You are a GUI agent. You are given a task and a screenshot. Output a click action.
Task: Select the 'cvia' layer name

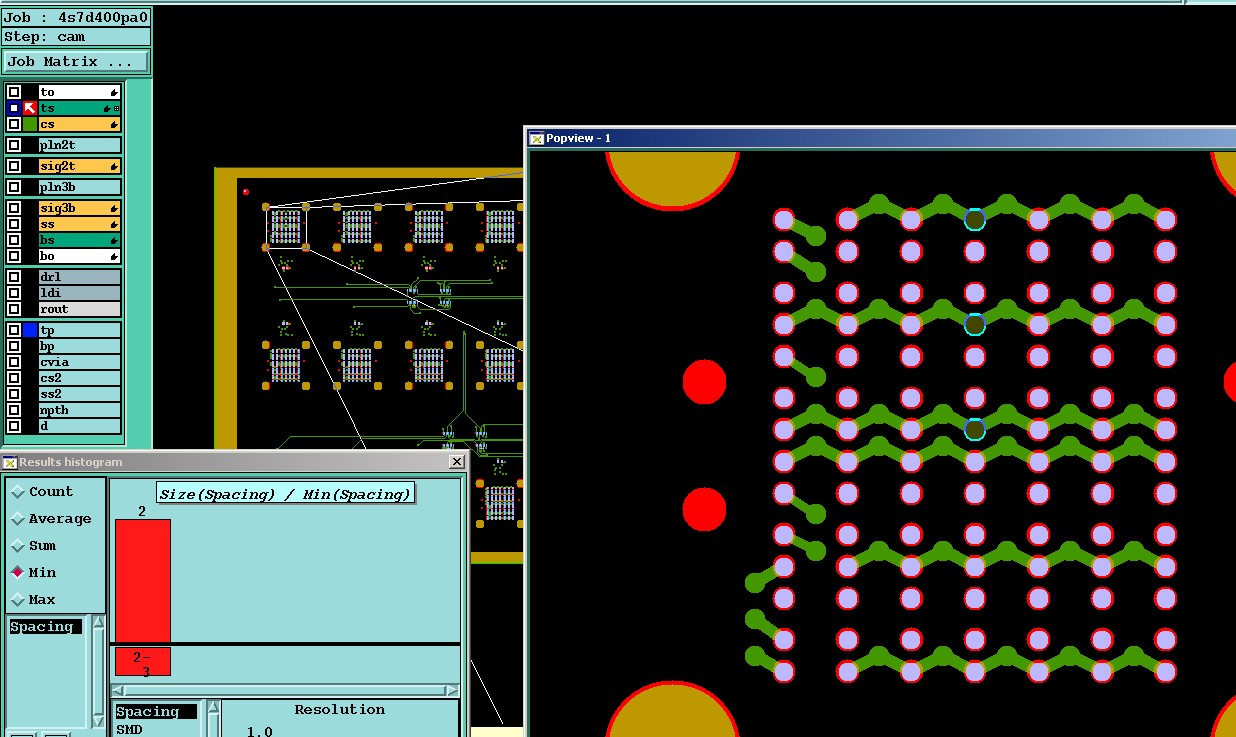tap(80, 362)
